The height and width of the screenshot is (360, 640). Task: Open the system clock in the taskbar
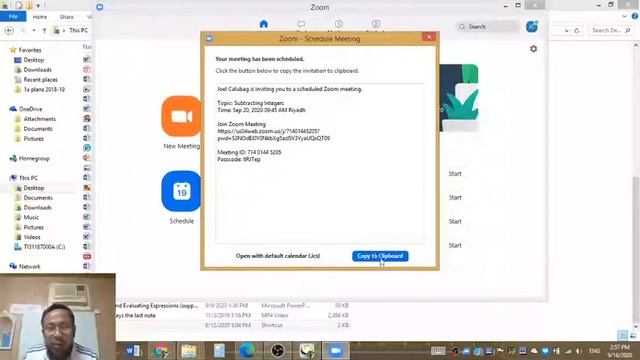[619, 351]
